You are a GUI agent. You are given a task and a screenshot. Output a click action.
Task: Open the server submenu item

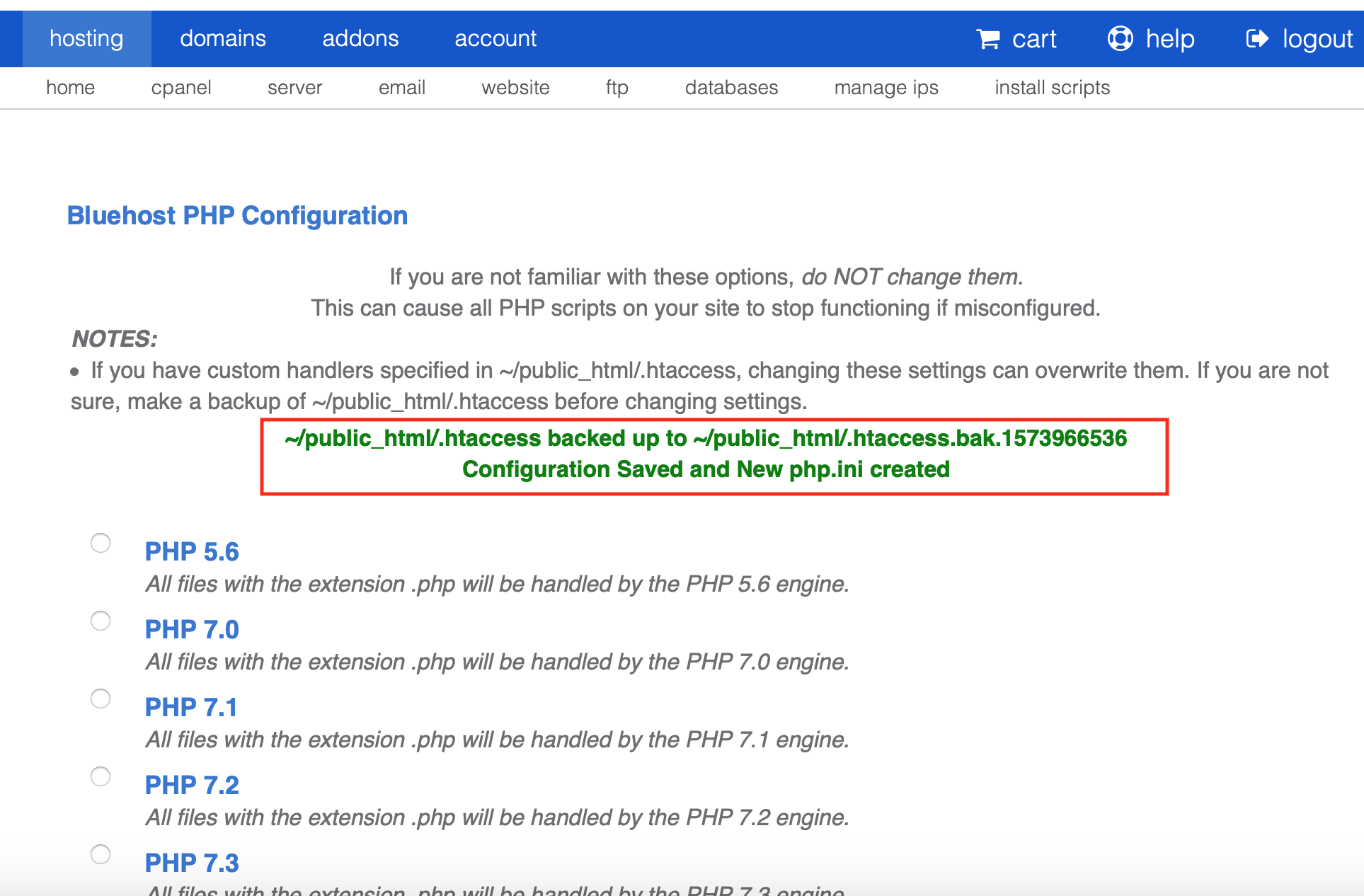tap(294, 87)
